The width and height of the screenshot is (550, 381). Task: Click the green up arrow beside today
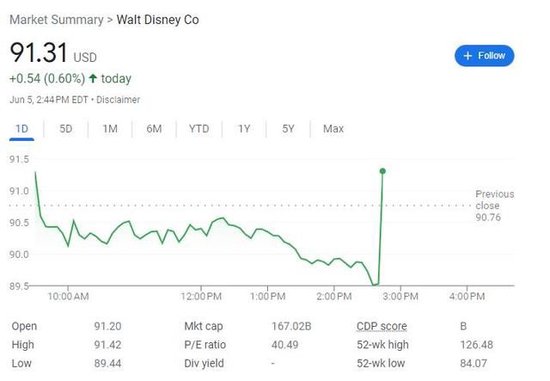[93, 78]
